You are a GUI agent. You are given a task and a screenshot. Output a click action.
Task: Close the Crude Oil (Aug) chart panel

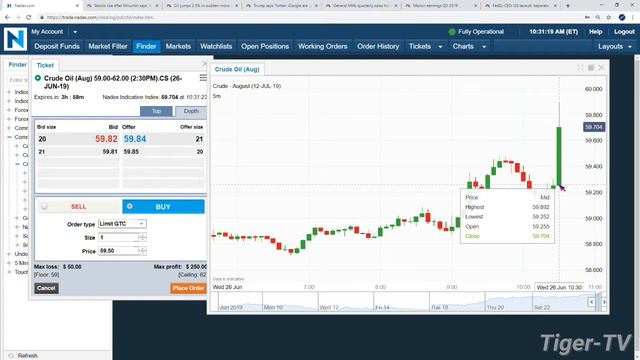click(601, 68)
